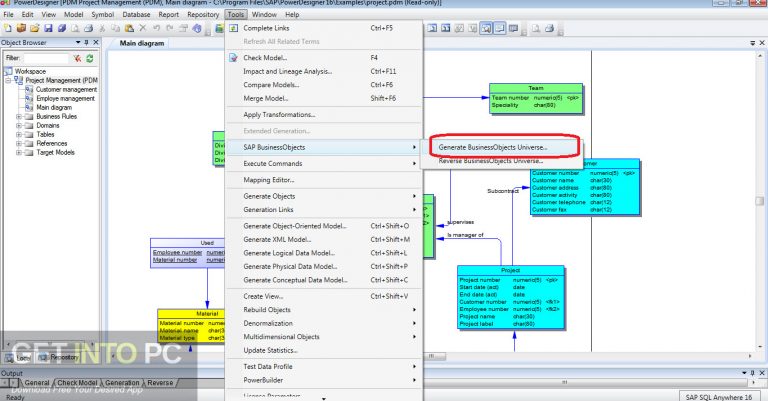Click the Print Preview icon on the right toolbar
The width and height of the screenshot is (768, 401).
[536, 28]
